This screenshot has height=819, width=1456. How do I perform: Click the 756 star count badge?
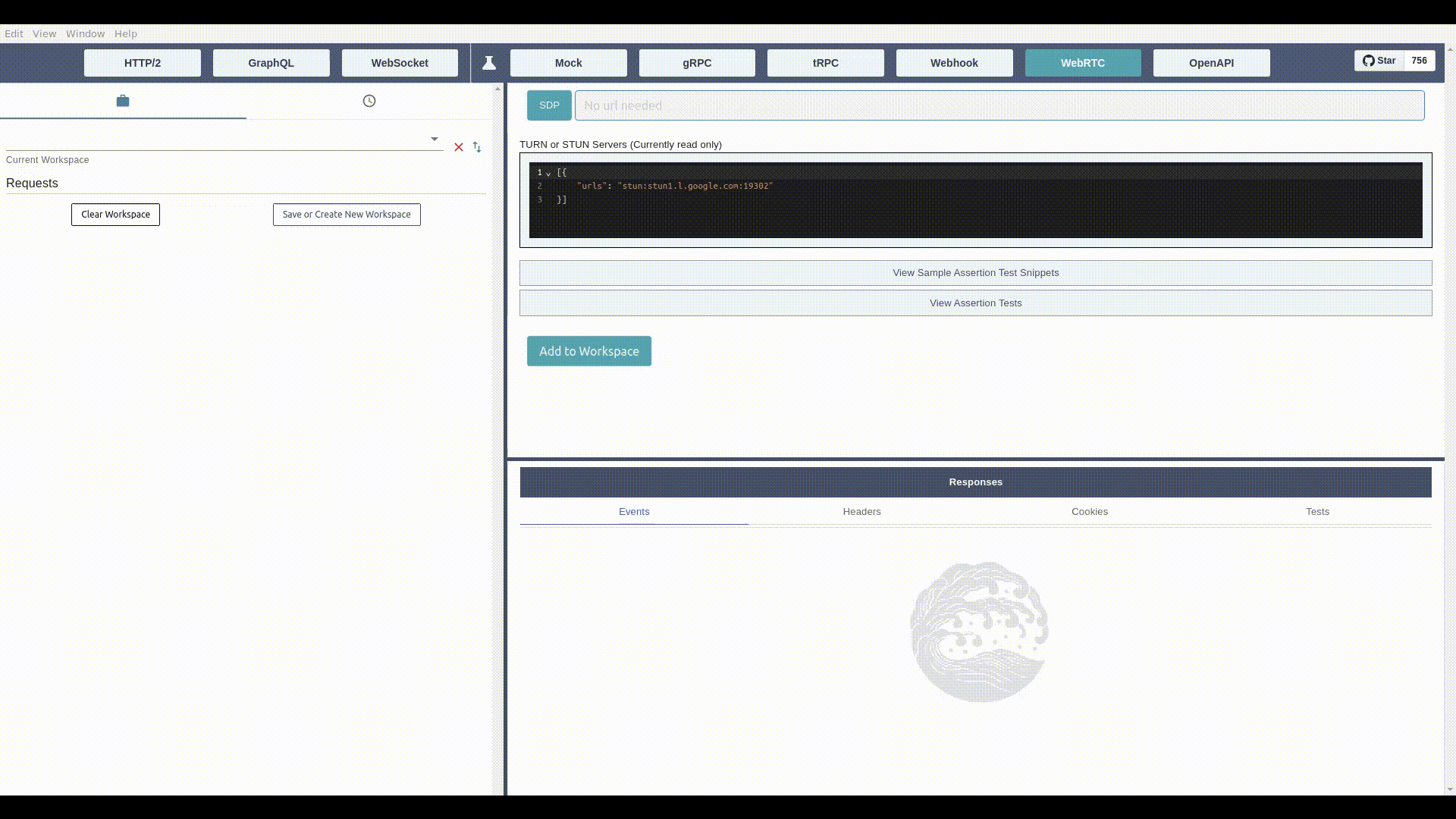tap(1419, 61)
